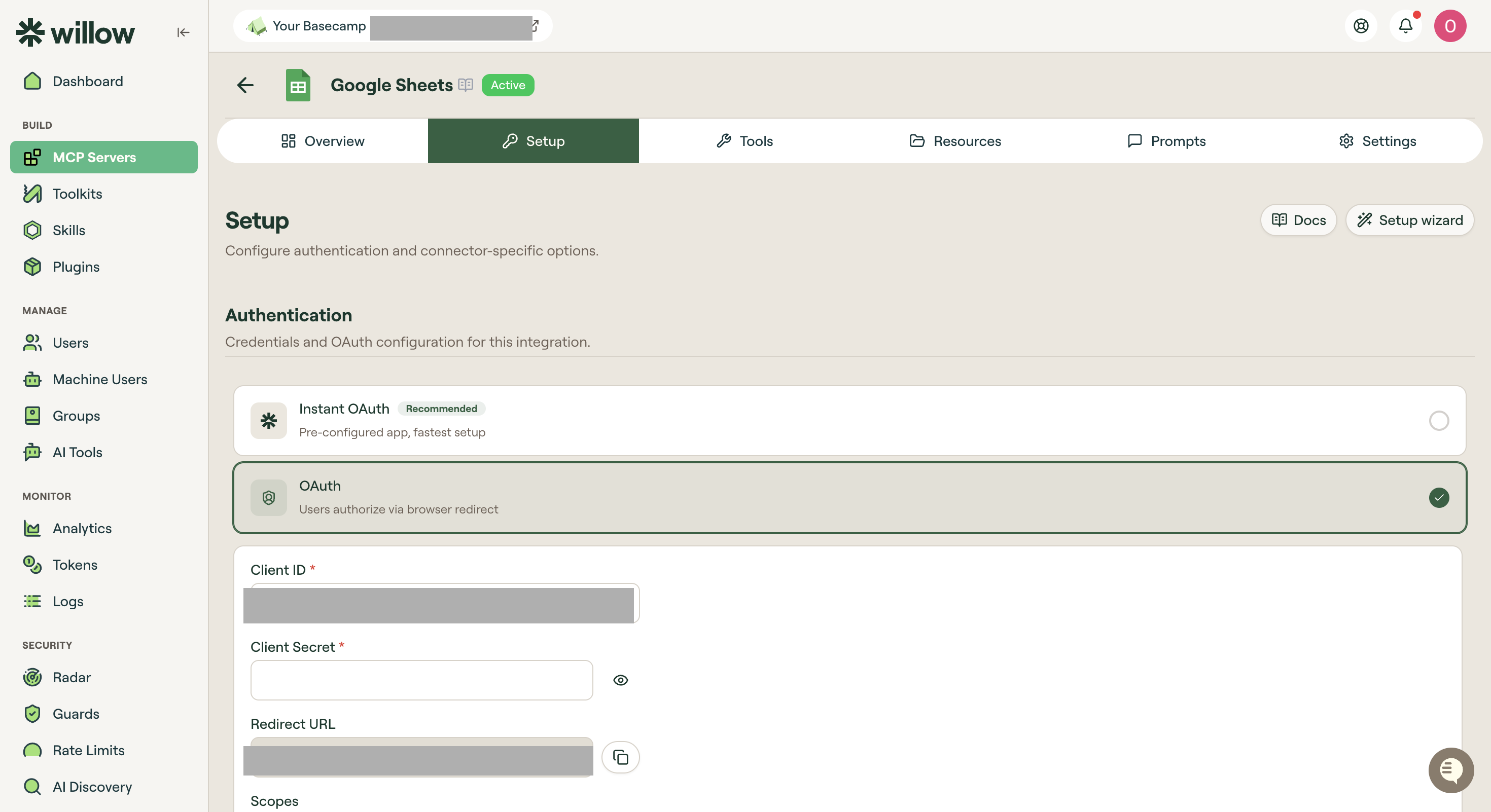The height and width of the screenshot is (812, 1491).
Task: Open Groups page
Action: coord(104,416)
